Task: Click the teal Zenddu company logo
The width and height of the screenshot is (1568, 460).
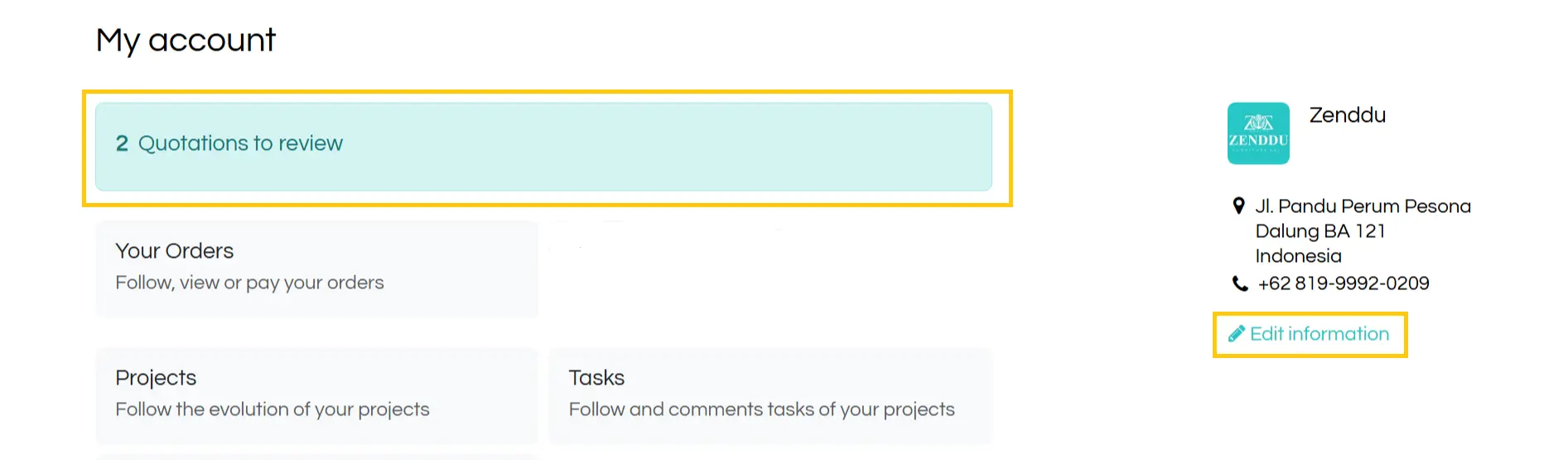Action: coord(1258,133)
